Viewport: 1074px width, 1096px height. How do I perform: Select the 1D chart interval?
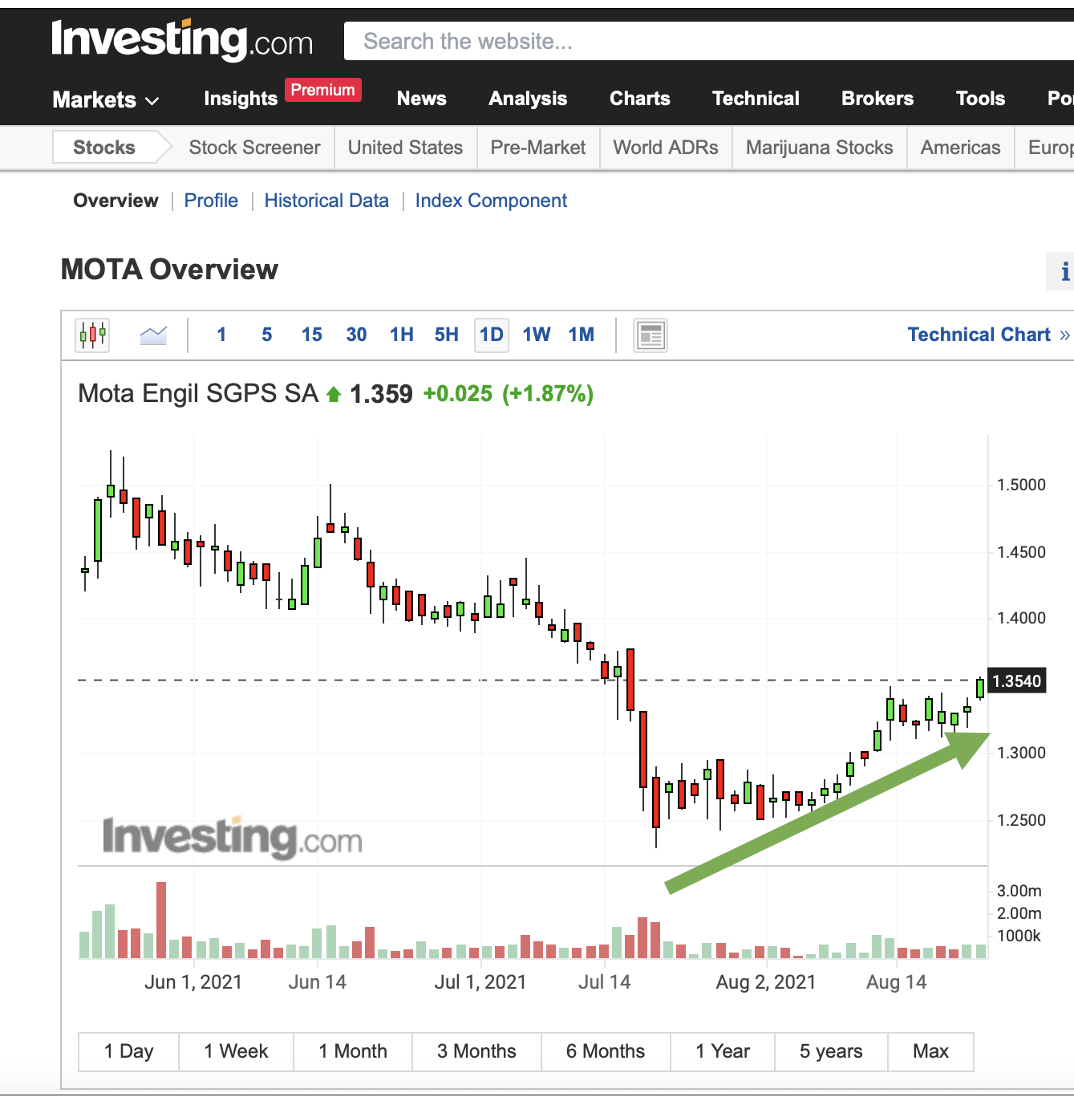click(491, 335)
